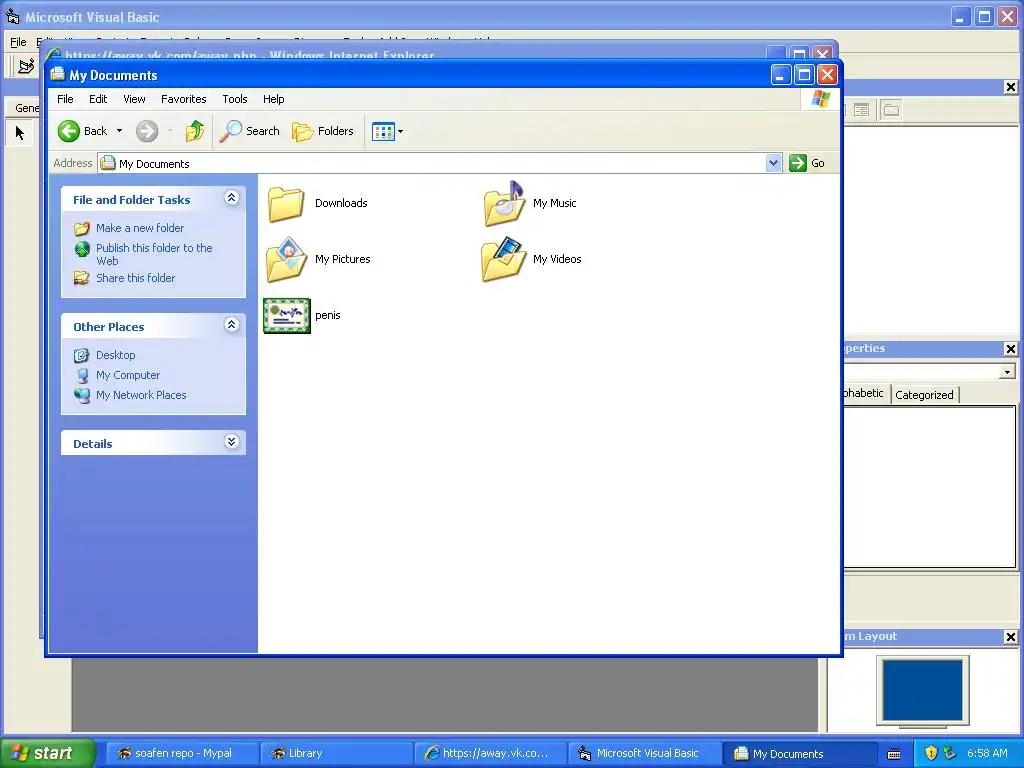Image resolution: width=1024 pixels, height=768 pixels.
Task: Click Publish this folder to the Web
Action: (154, 254)
